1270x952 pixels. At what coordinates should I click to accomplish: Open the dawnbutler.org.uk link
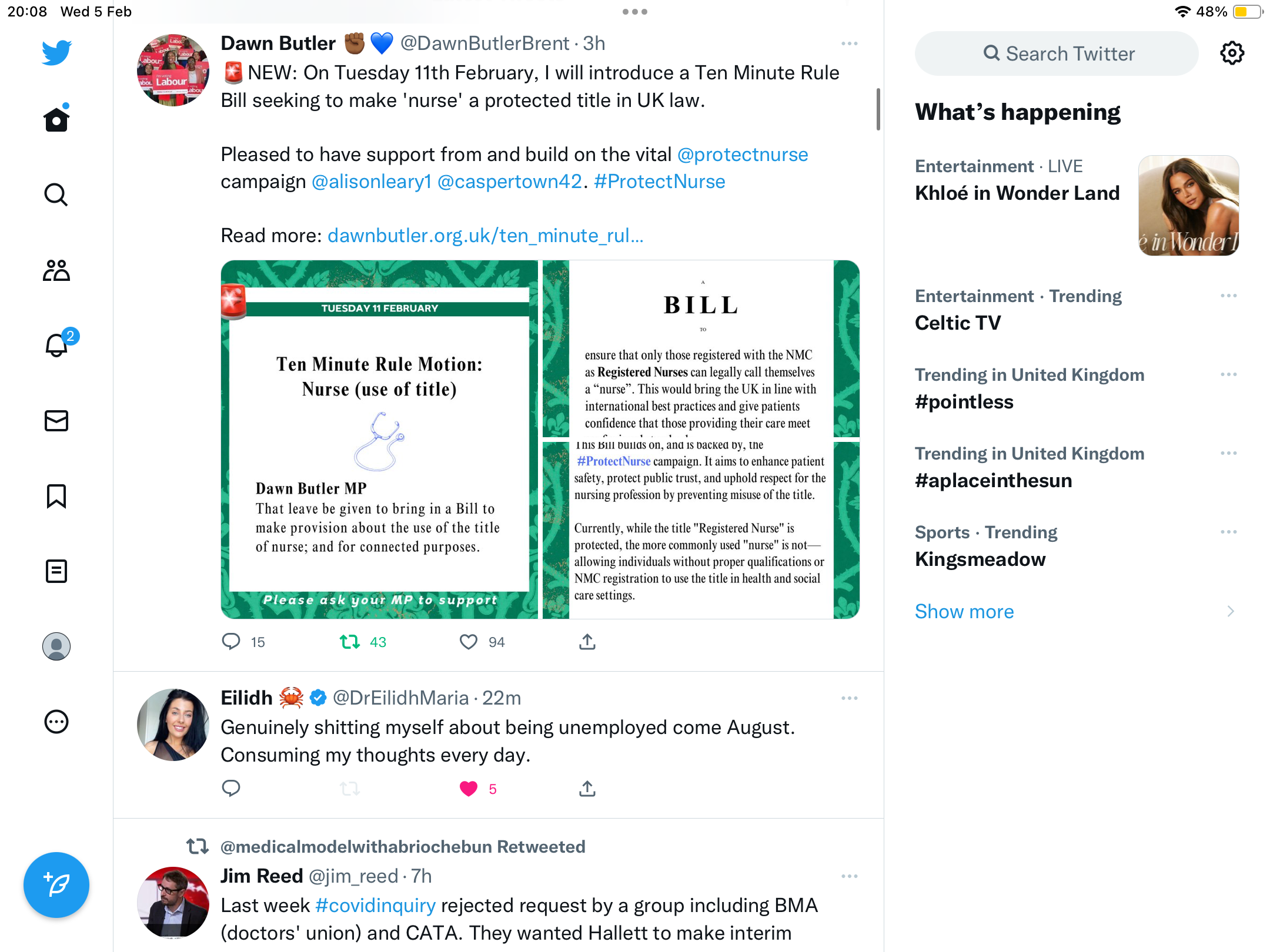point(486,235)
